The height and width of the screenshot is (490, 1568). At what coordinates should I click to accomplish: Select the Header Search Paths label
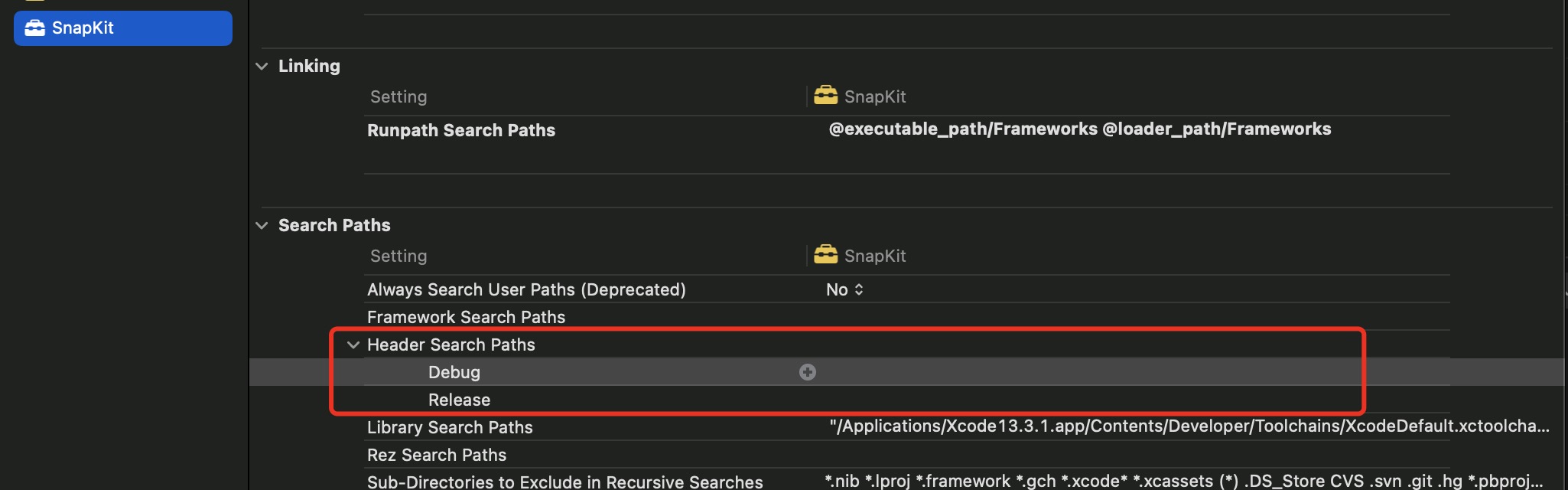[x=451, y=345]
